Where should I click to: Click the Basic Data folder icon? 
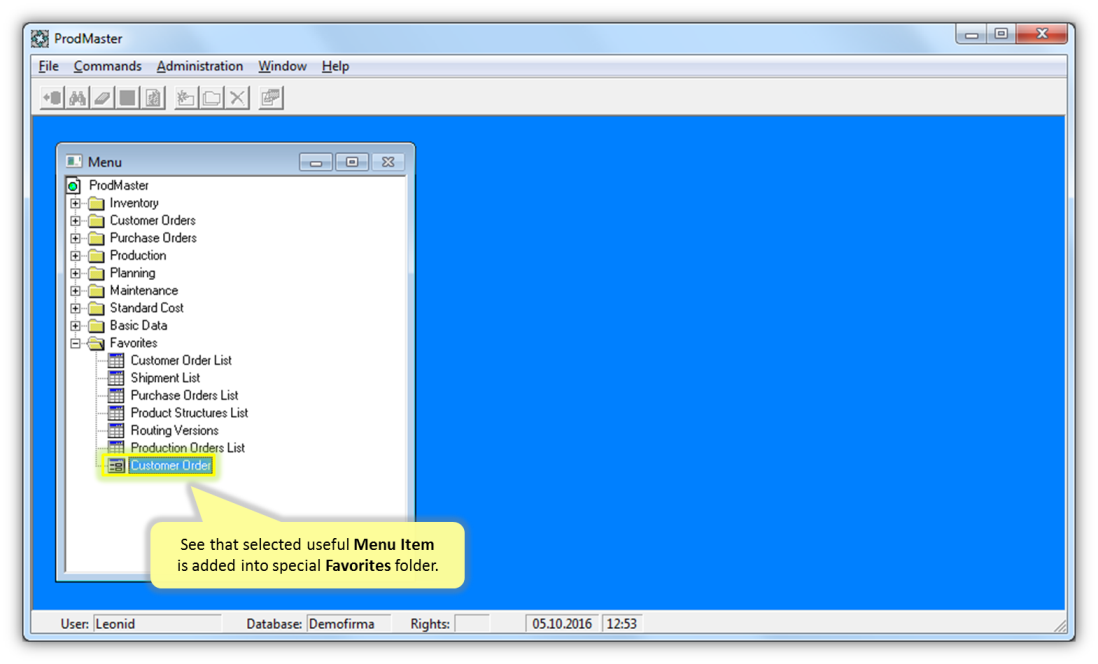click(x=97, y=326)
